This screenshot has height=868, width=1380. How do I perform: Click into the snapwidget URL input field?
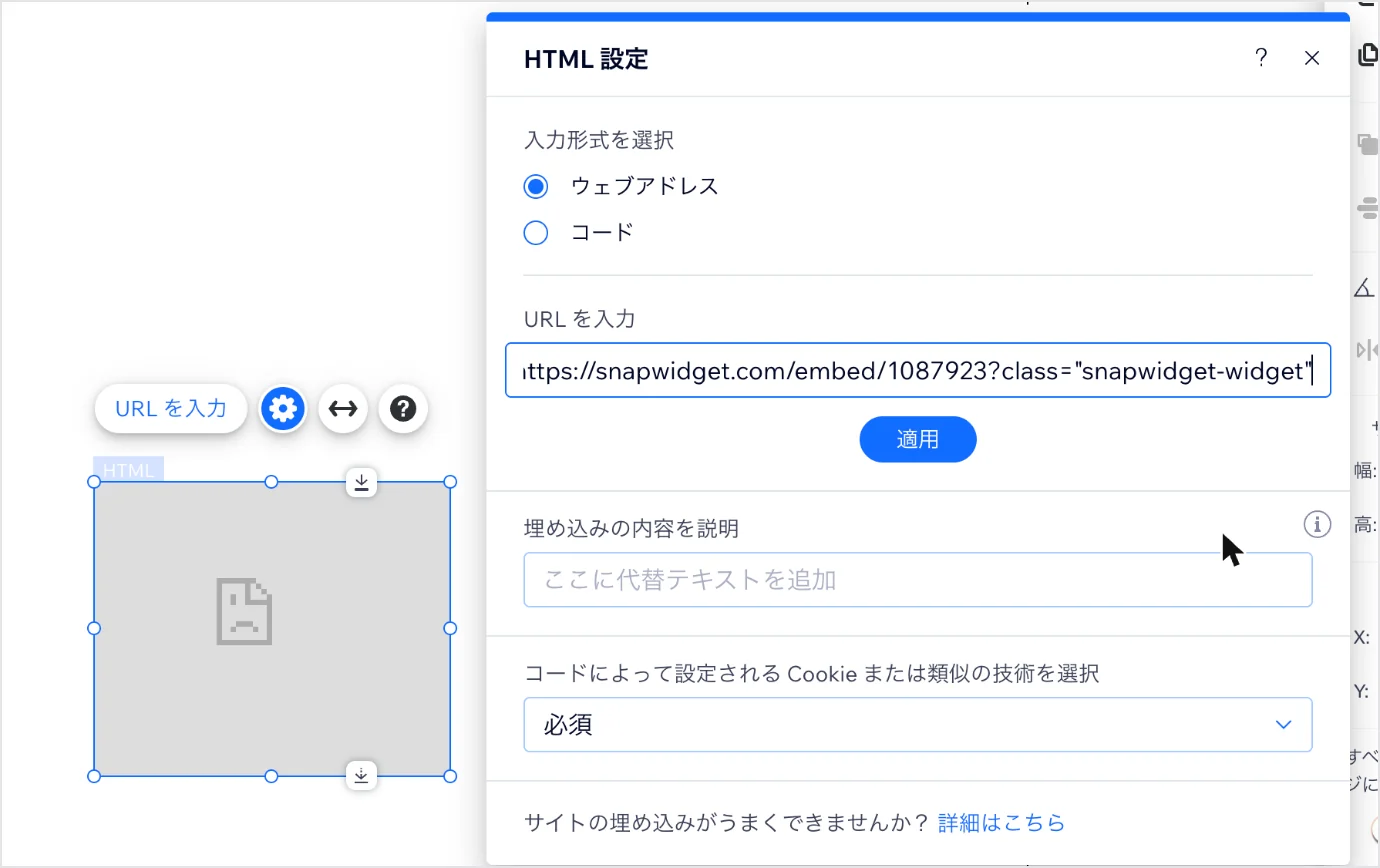pos(918,371)
